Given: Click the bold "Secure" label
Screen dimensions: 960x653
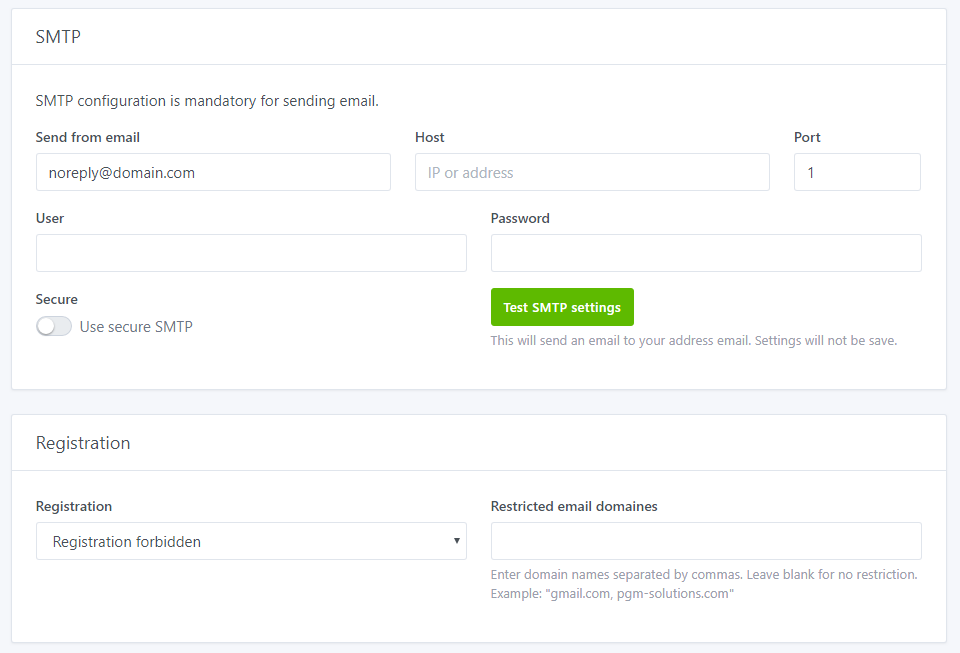Looking at the screenshot, I should pos(57,299).
